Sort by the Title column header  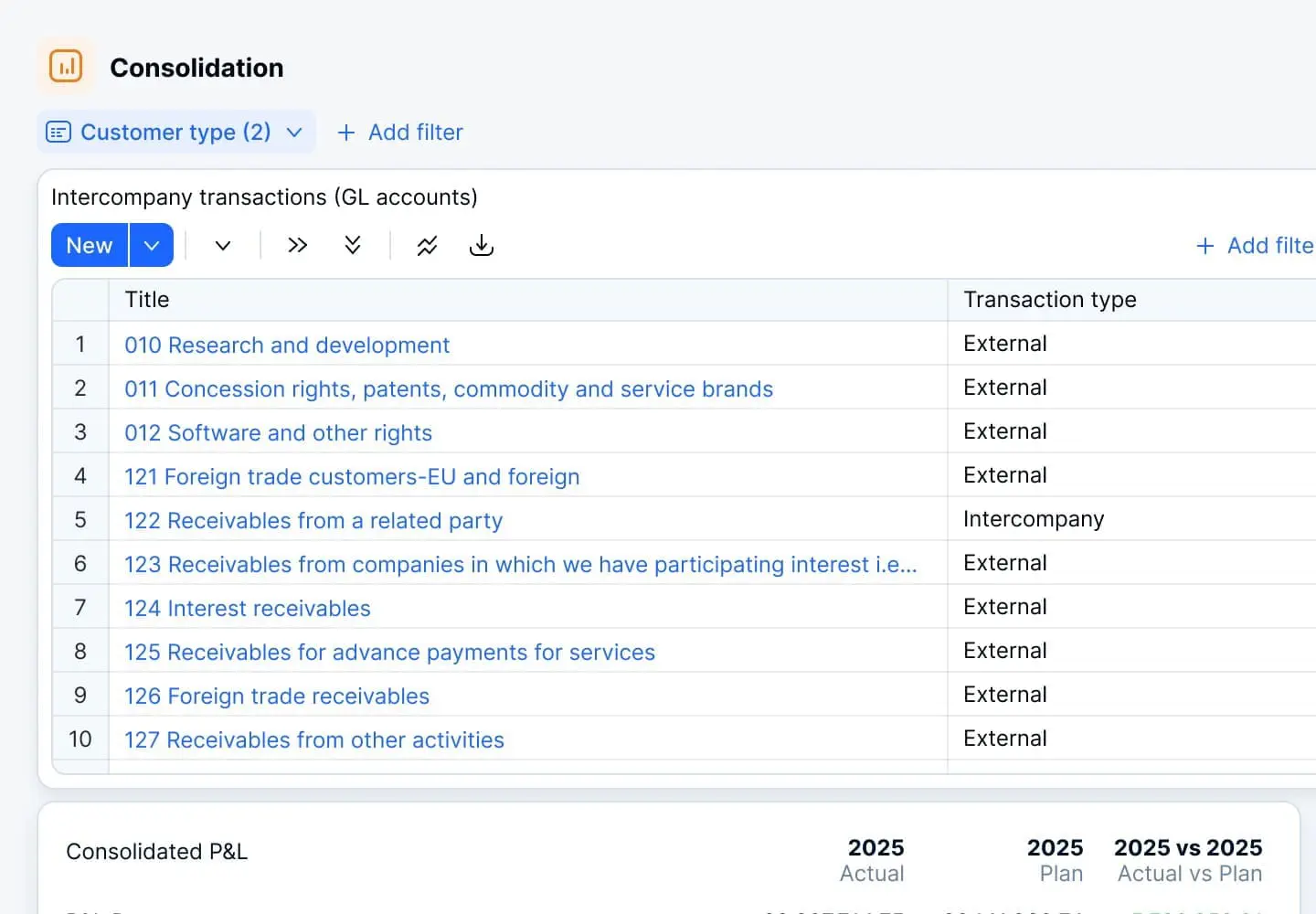[147, 300]
